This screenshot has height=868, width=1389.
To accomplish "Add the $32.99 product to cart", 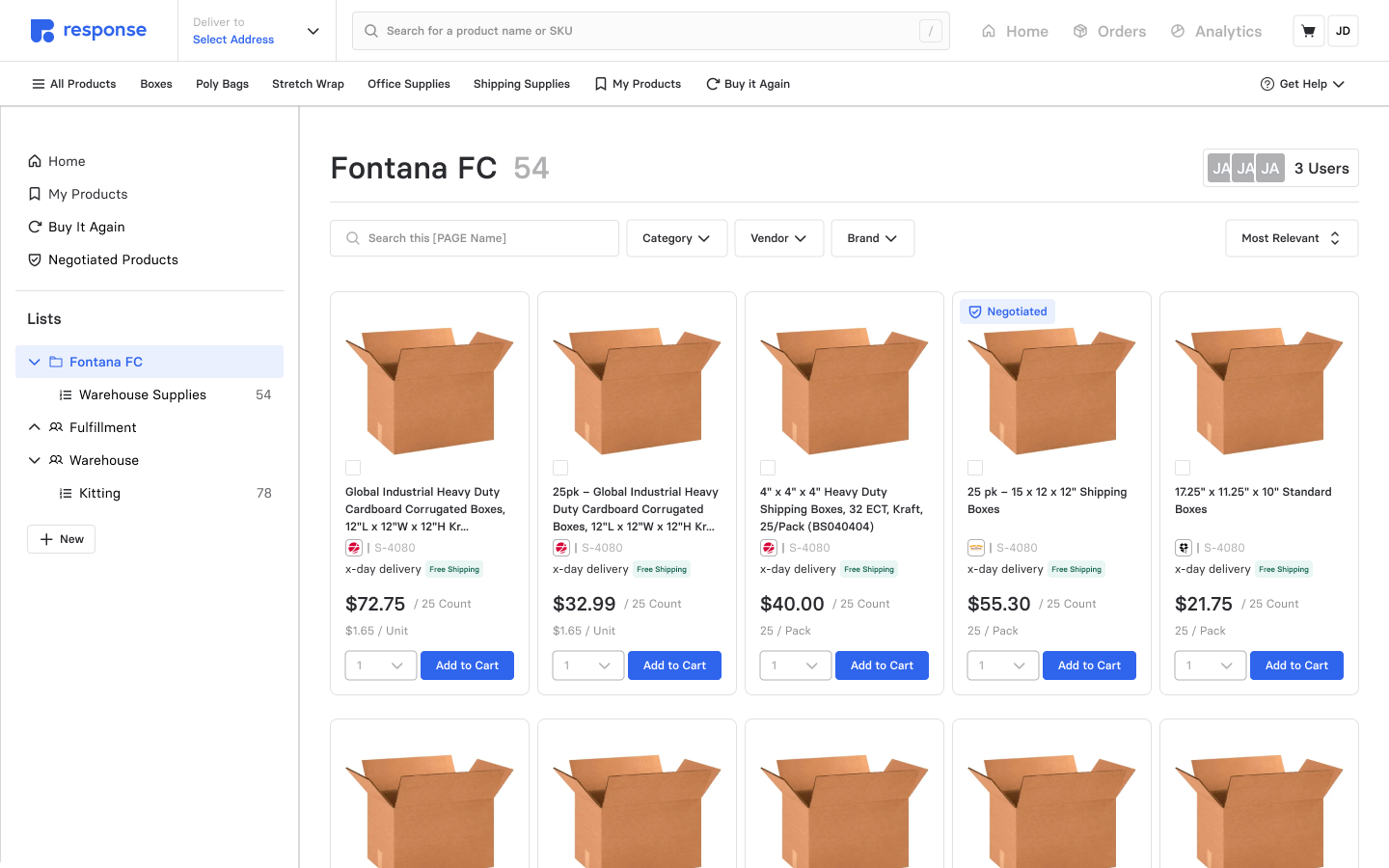I will click(x=674, y=665).
